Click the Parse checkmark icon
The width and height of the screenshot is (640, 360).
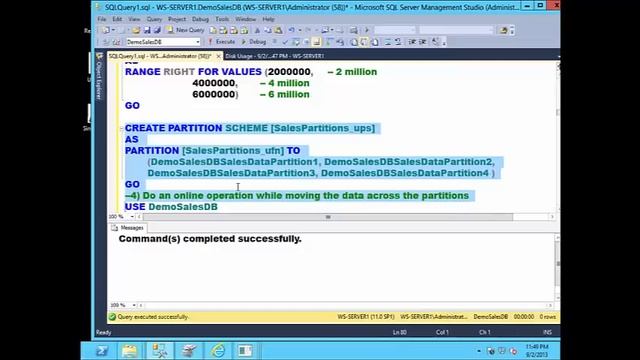tap(285, 42)
